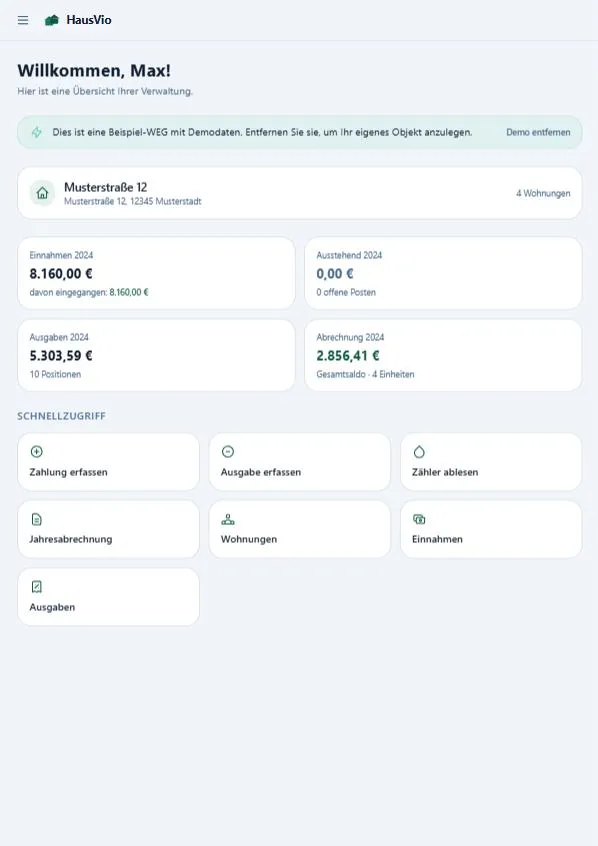
Task: Click the plus icon for Zahlung erfassen
Action: [37, 452]
